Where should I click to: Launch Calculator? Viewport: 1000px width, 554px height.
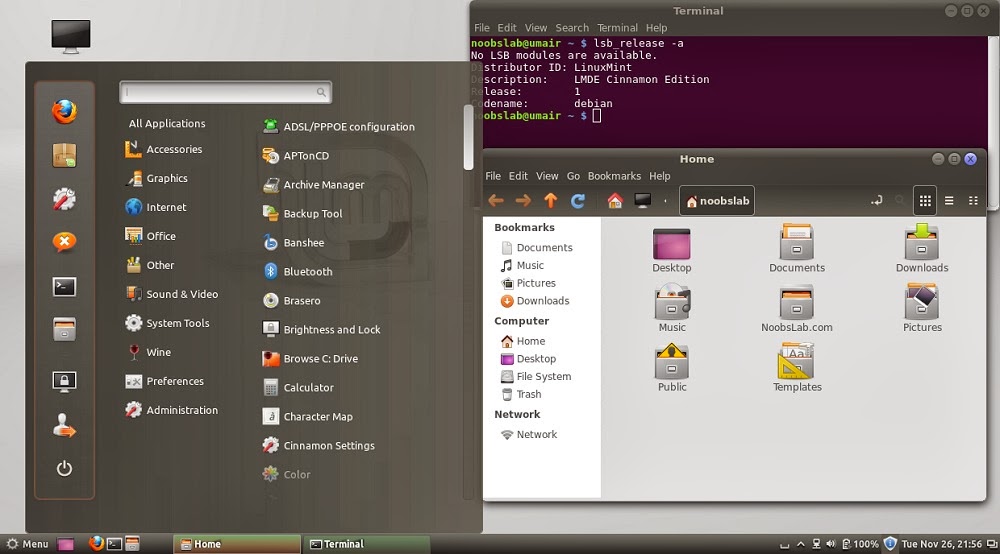coord(298,388)
